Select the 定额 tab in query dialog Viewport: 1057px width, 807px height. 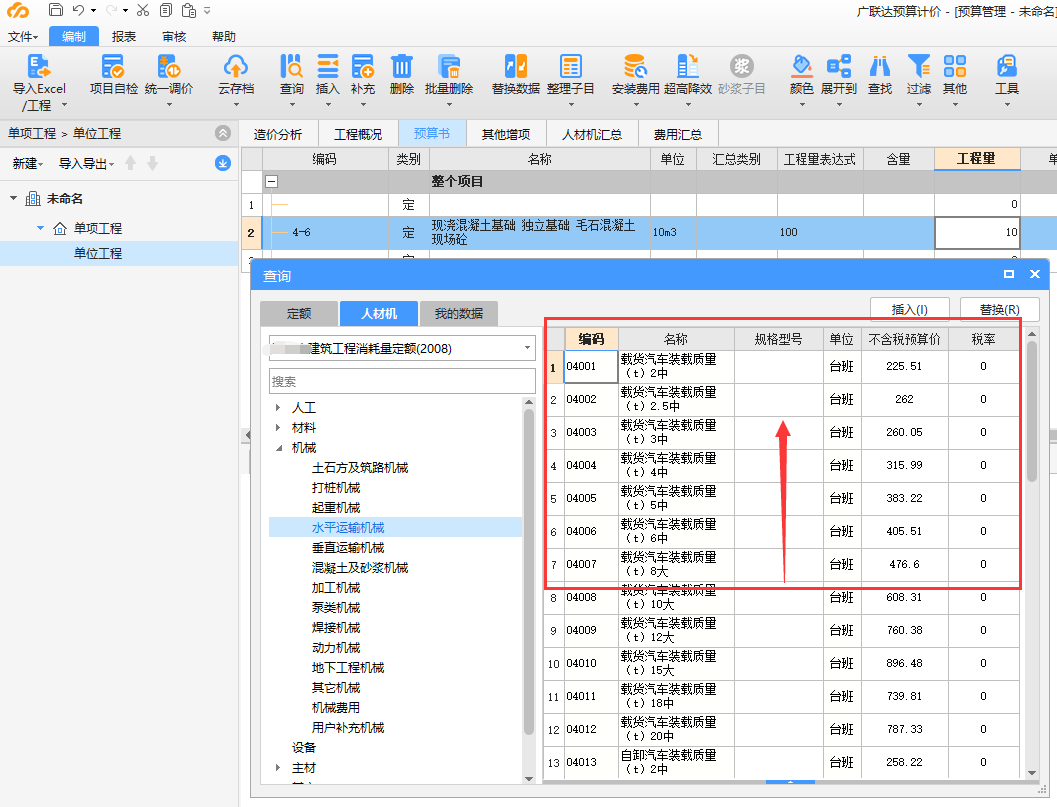click(x=299, y=313)
